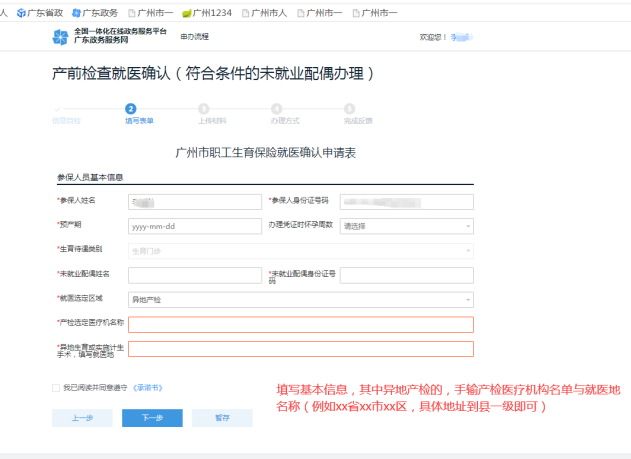
Task: Click the Guangdong government service platform logo
Action: (x=62, y=38)
